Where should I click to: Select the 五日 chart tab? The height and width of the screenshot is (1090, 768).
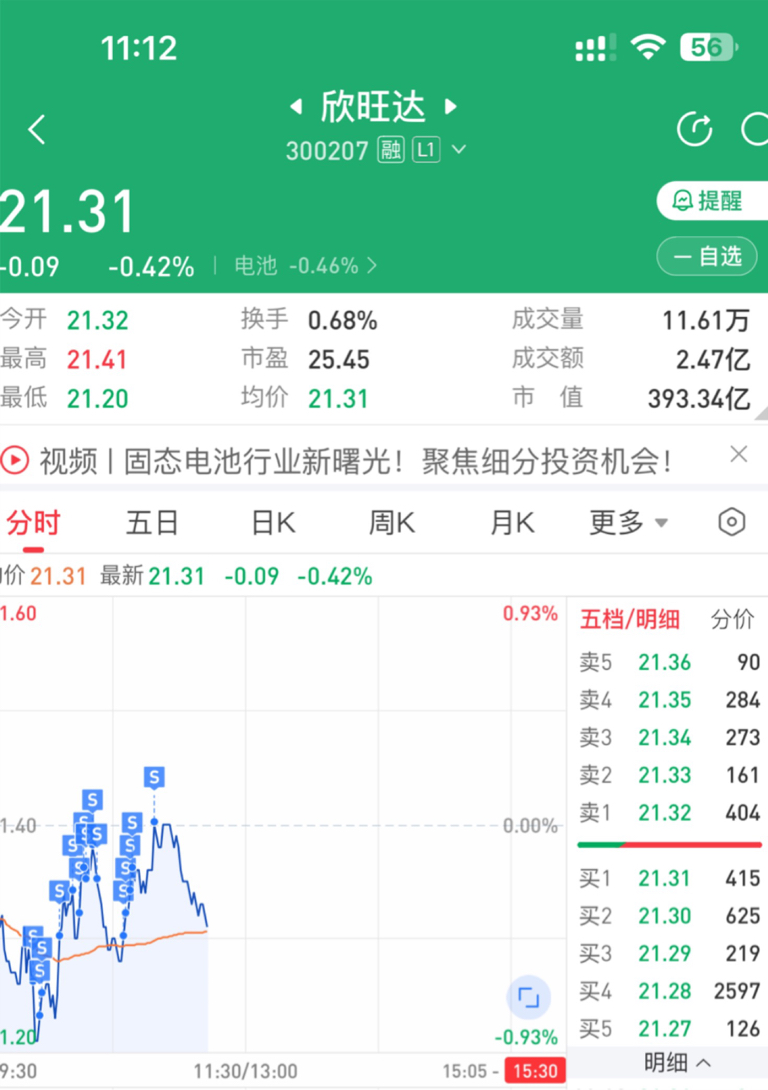152,523
